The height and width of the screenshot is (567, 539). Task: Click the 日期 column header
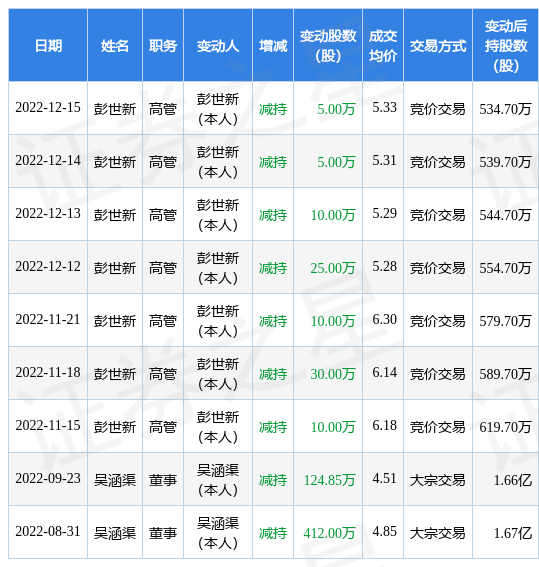click(x=48, y=46)
